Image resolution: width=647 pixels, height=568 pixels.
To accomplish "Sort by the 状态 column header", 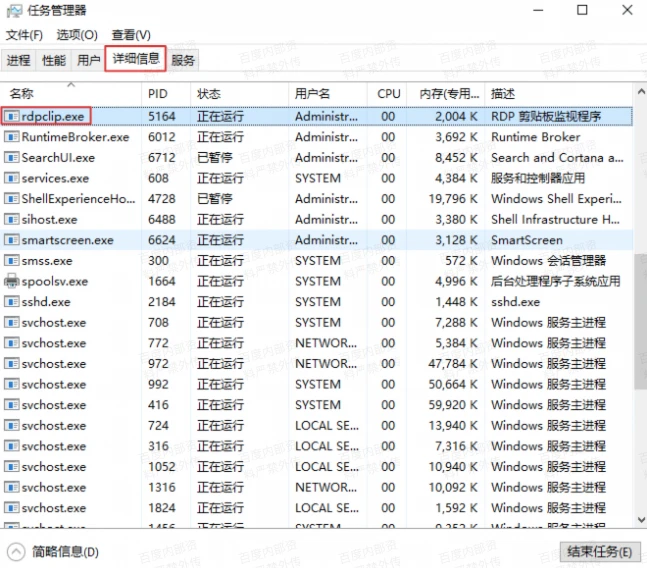I will pyautogui.click(x=239, y=94).
